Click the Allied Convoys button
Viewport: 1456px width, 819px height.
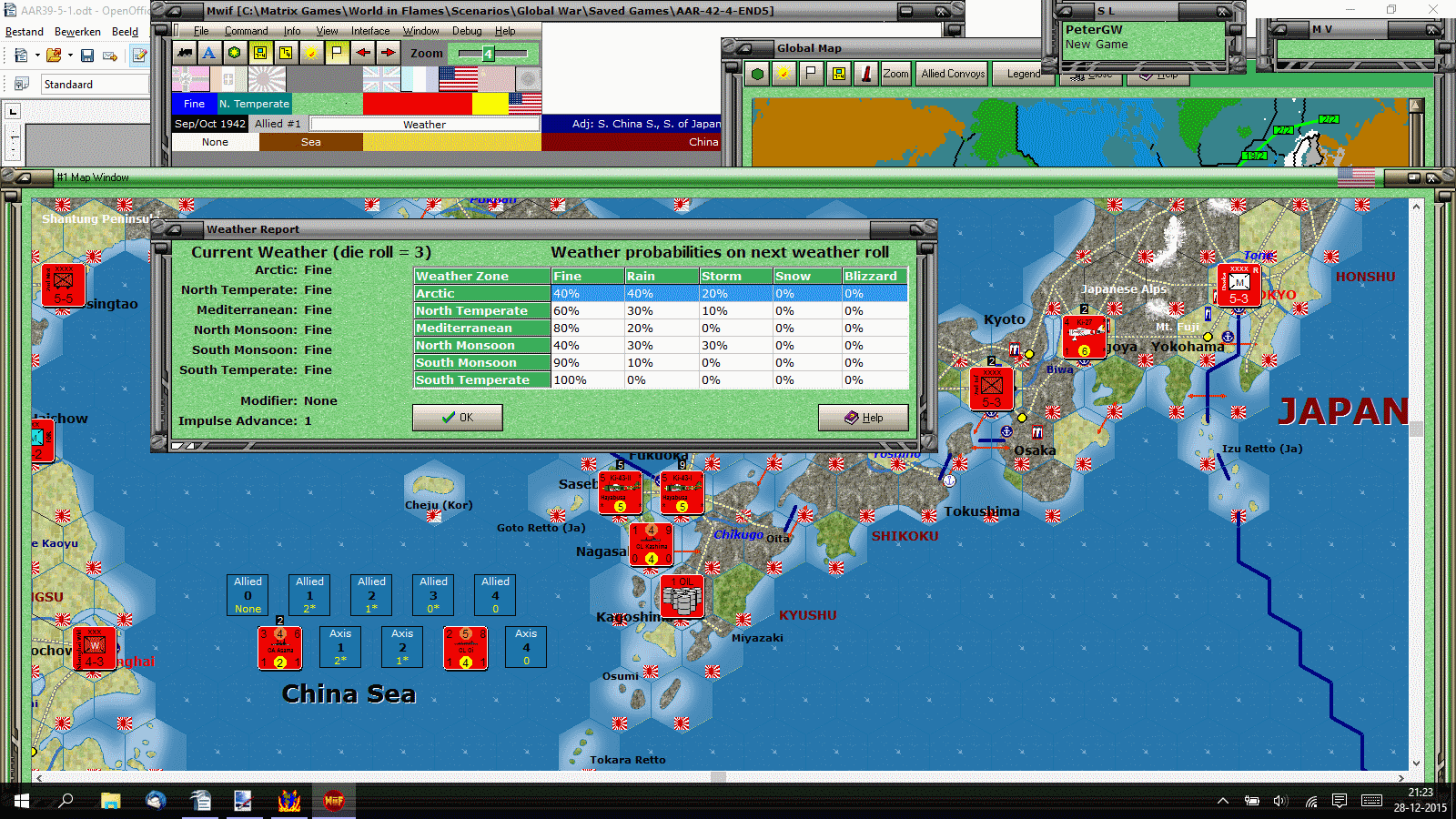tap(953, 74)
